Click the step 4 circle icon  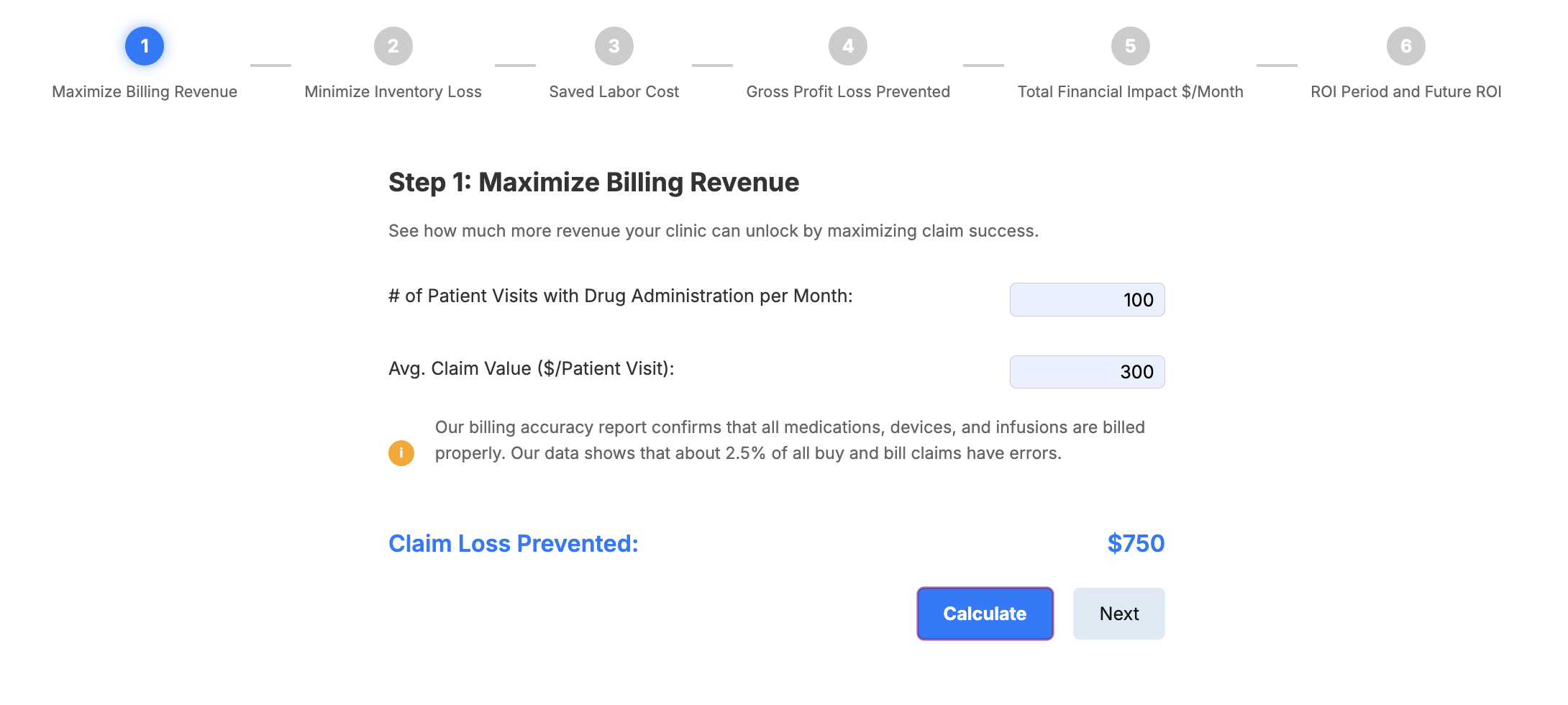848,46
